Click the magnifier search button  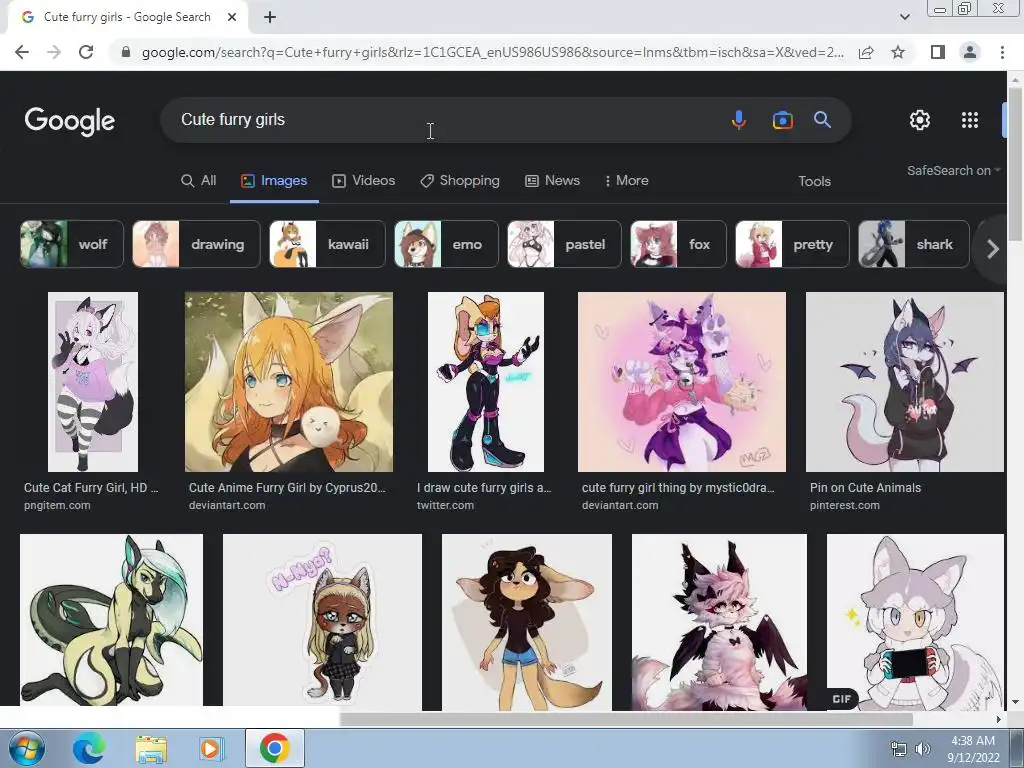coord(822,120)
